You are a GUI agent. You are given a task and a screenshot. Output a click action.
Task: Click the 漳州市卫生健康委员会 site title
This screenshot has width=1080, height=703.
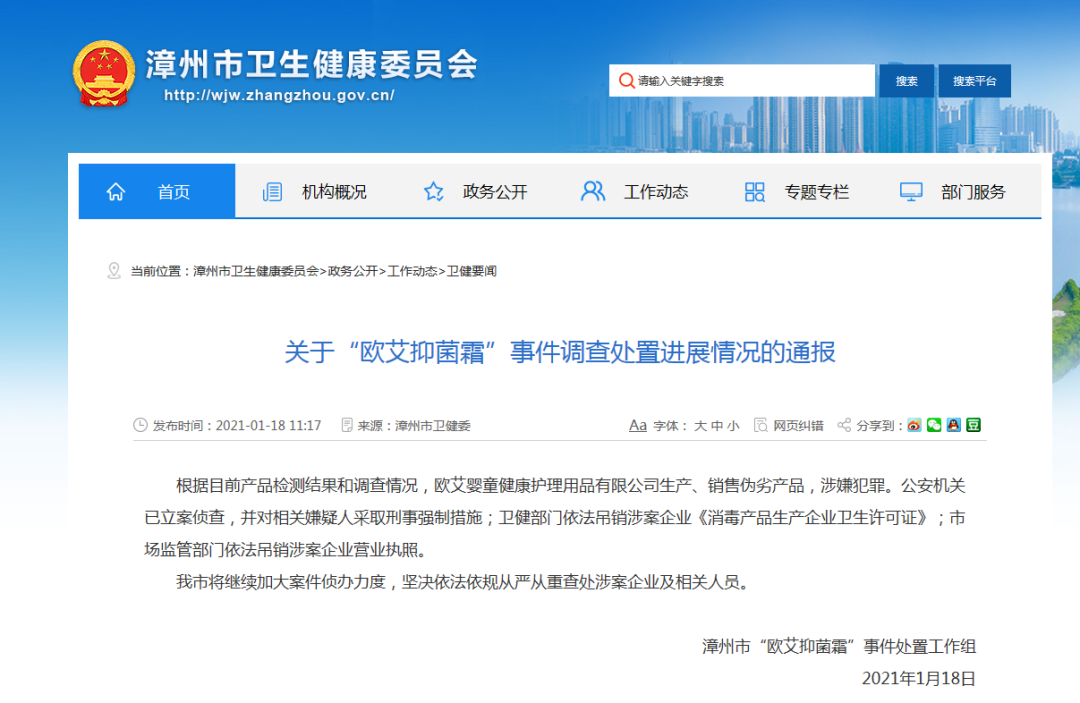[311, 64]
